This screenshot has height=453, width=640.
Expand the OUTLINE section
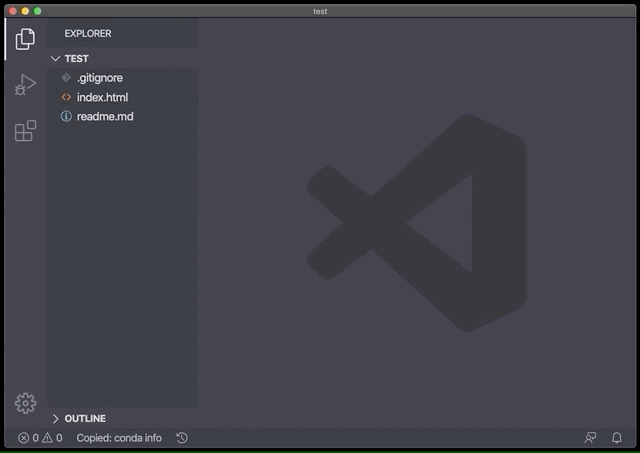tap(56, 418)
